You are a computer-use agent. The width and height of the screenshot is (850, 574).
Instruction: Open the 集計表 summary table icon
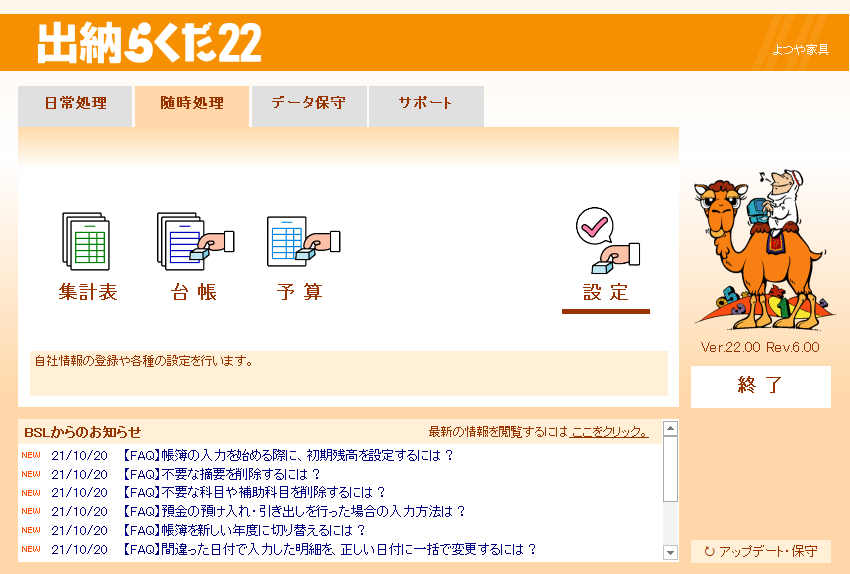coord(87,256)
